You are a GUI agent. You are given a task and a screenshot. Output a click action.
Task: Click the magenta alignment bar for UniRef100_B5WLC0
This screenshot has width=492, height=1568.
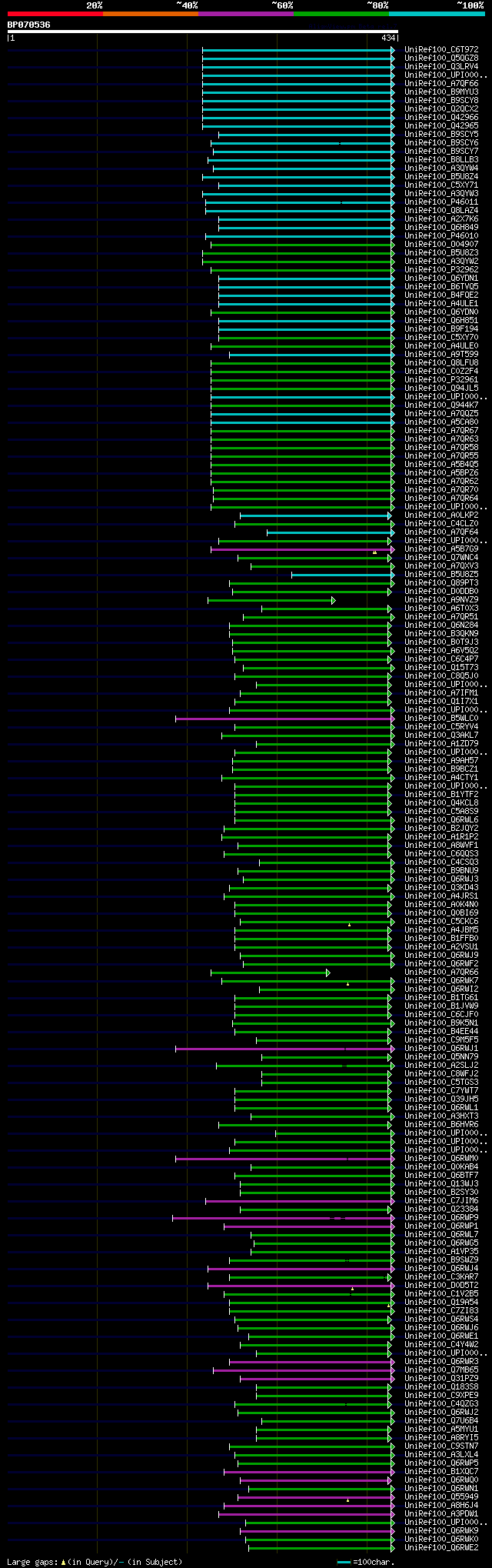284,719
